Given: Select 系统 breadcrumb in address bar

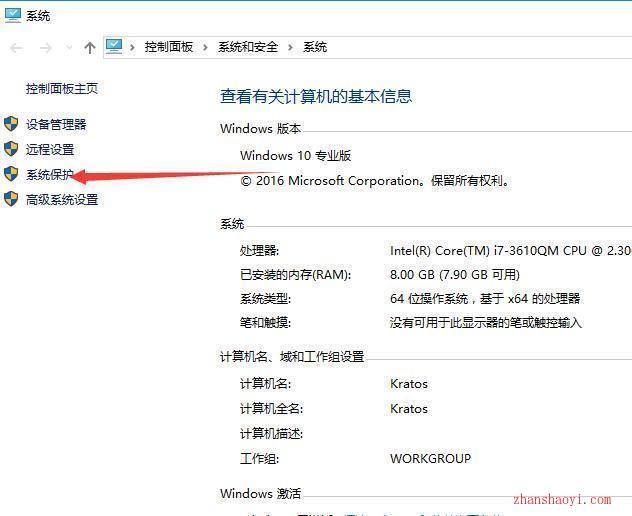Looking at the screenshot, I should coord(315,47).
